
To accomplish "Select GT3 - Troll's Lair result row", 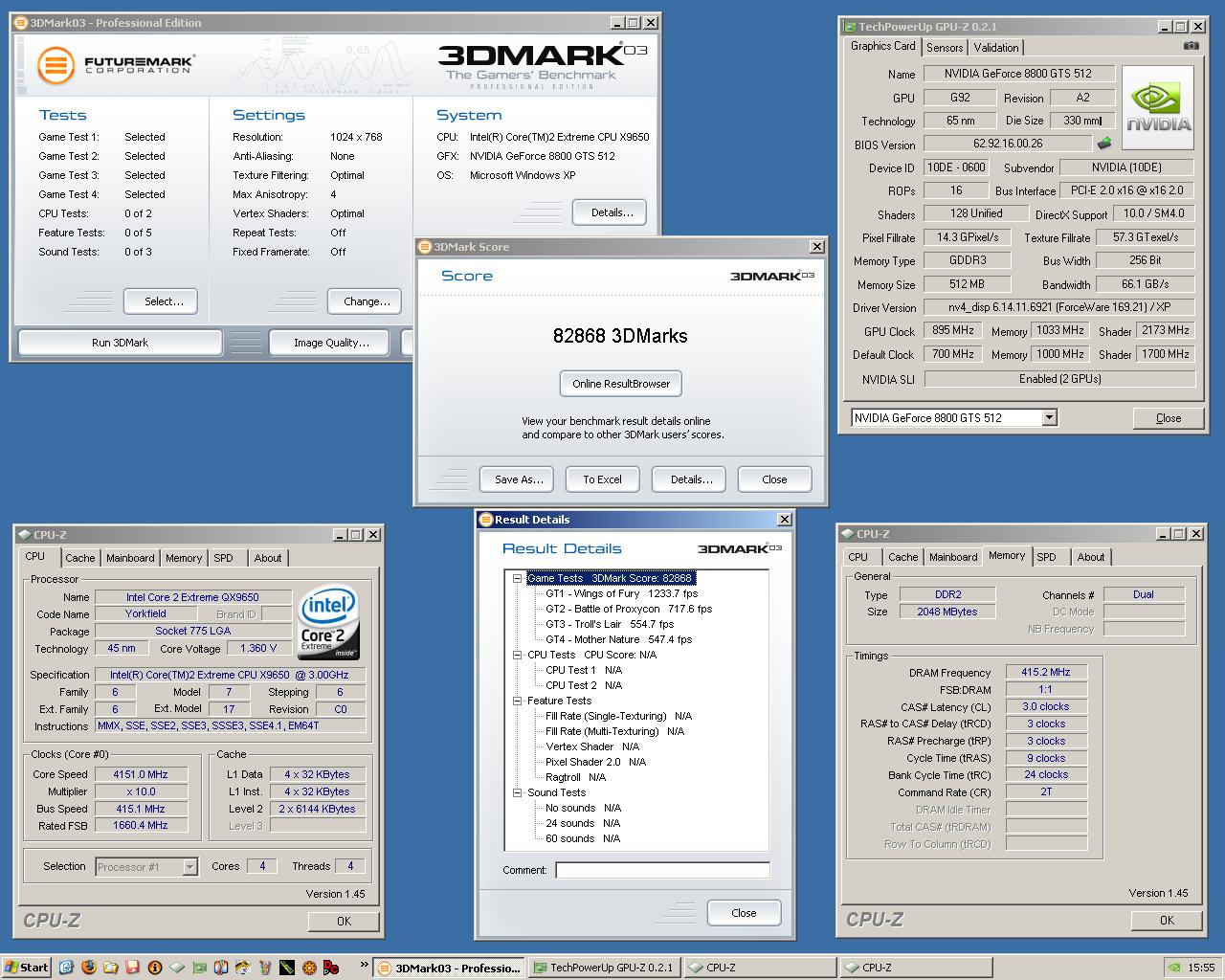I will (610, 624).
